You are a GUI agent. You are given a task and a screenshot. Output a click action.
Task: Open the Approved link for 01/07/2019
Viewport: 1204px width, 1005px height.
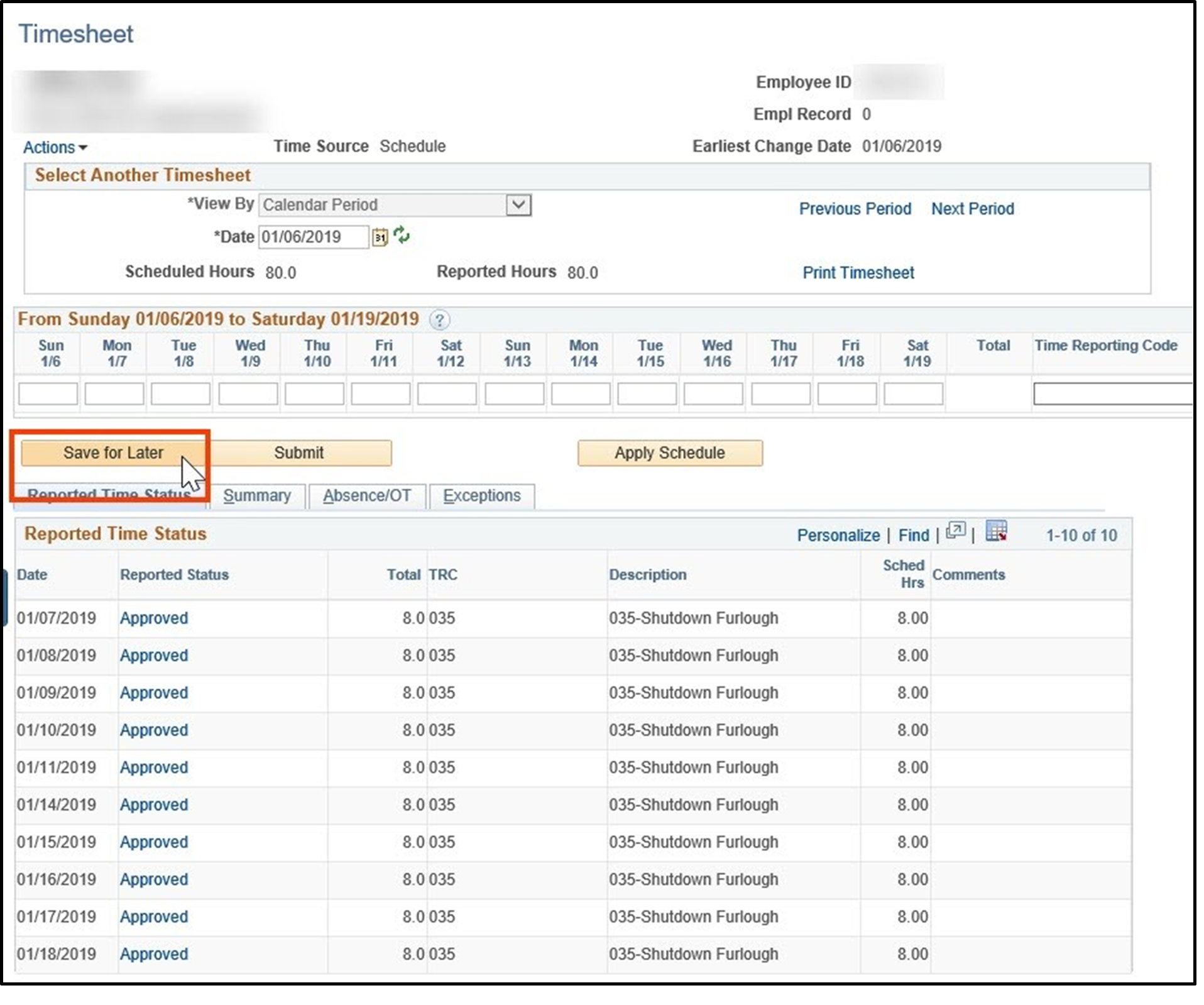[153, 618]
